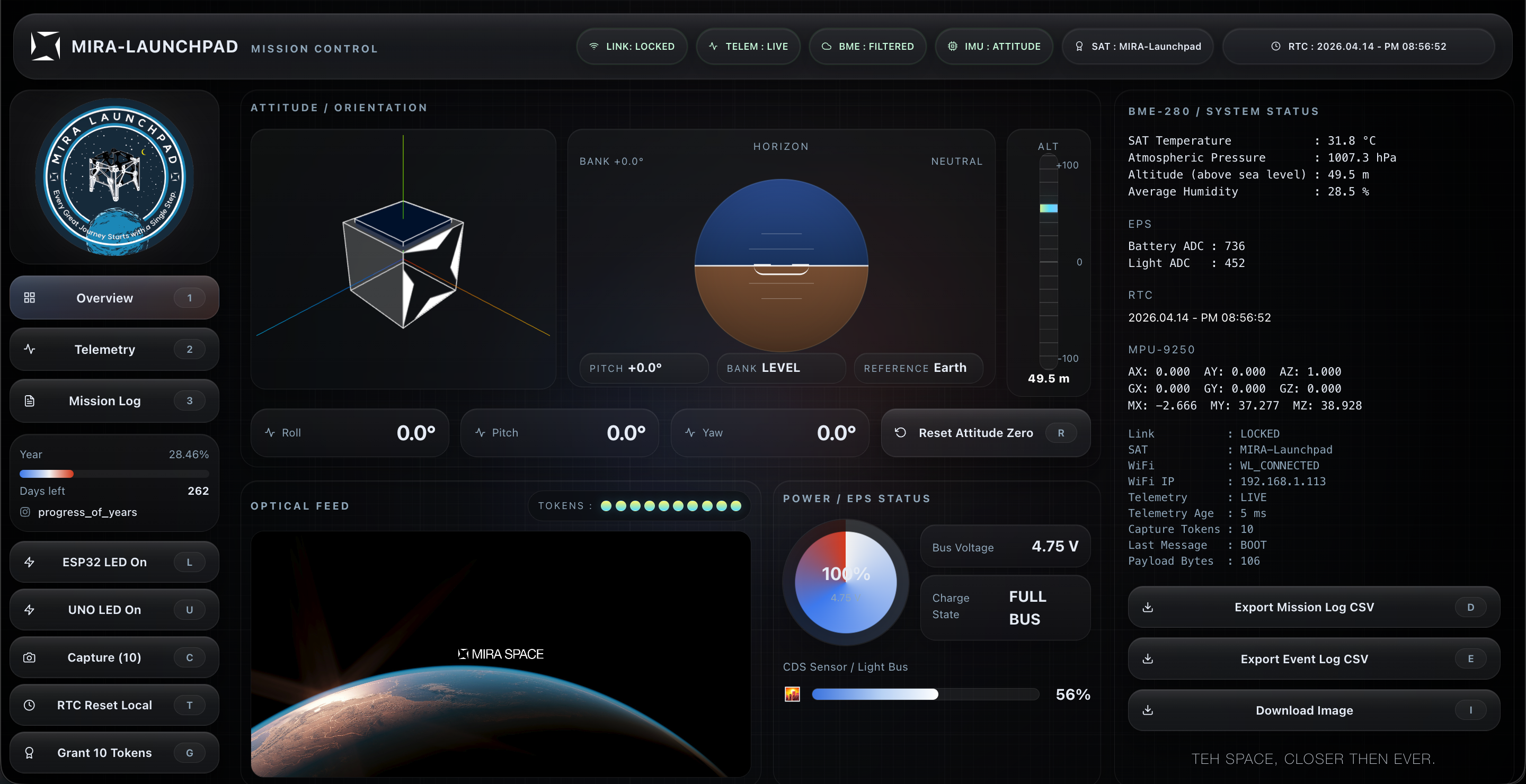Click the MIRA star logo in header
The image size is (1526, 784).
45,46
